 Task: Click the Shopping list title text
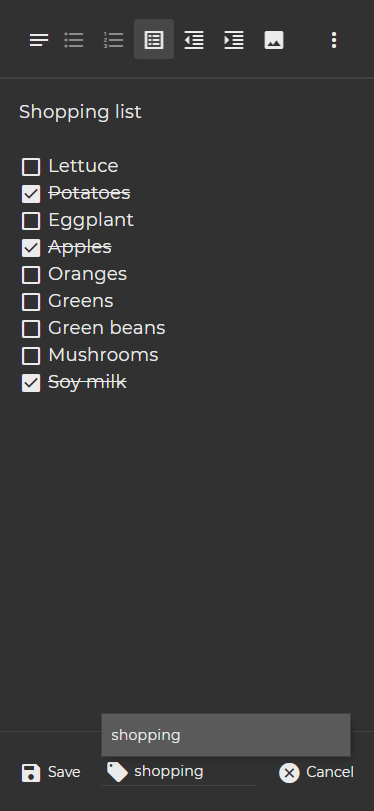click(x=80, y=112)
